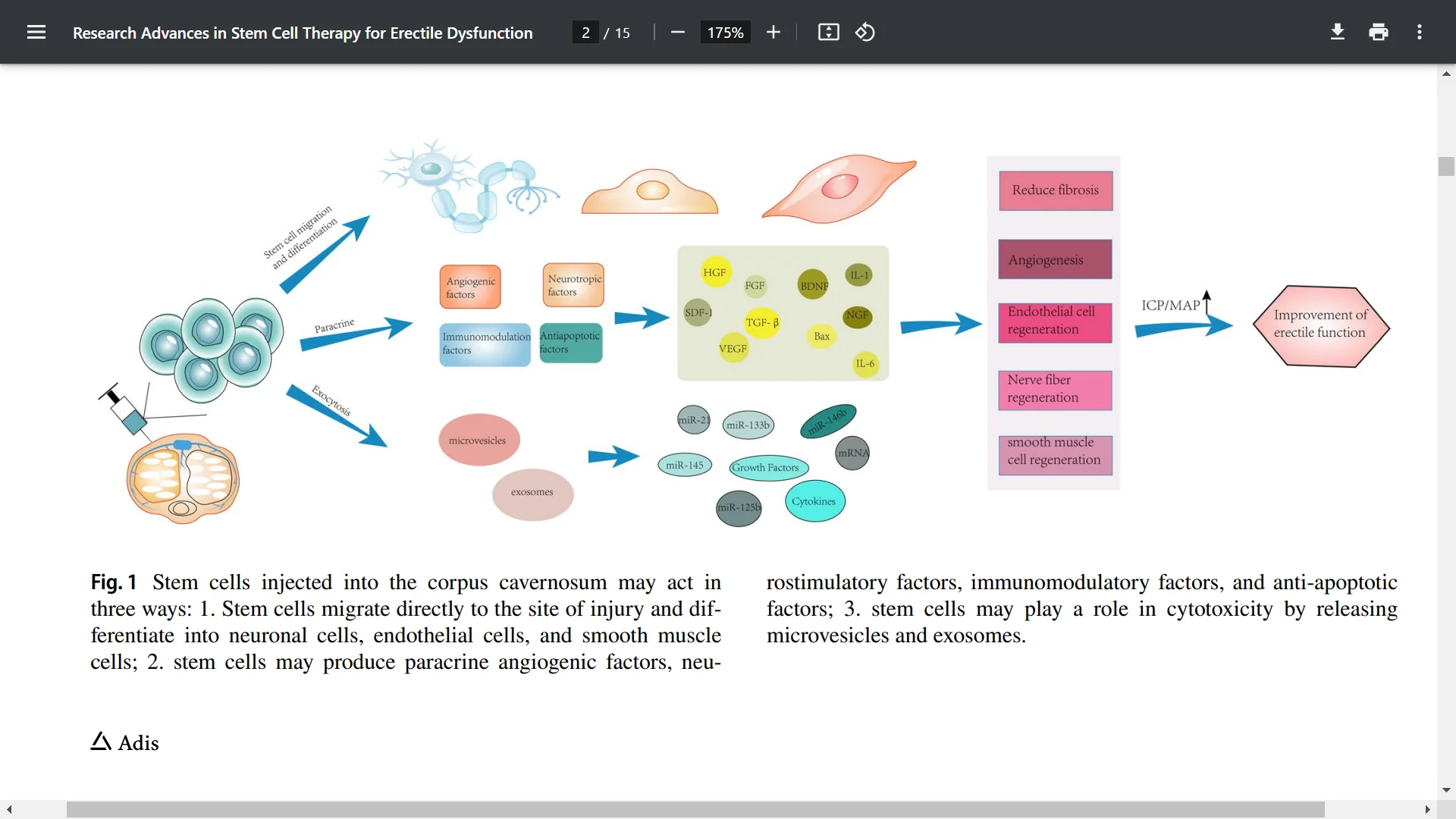Click the 'SDF-1' circle
This screenshot has width=1456, height=819.
pos(698,312)
